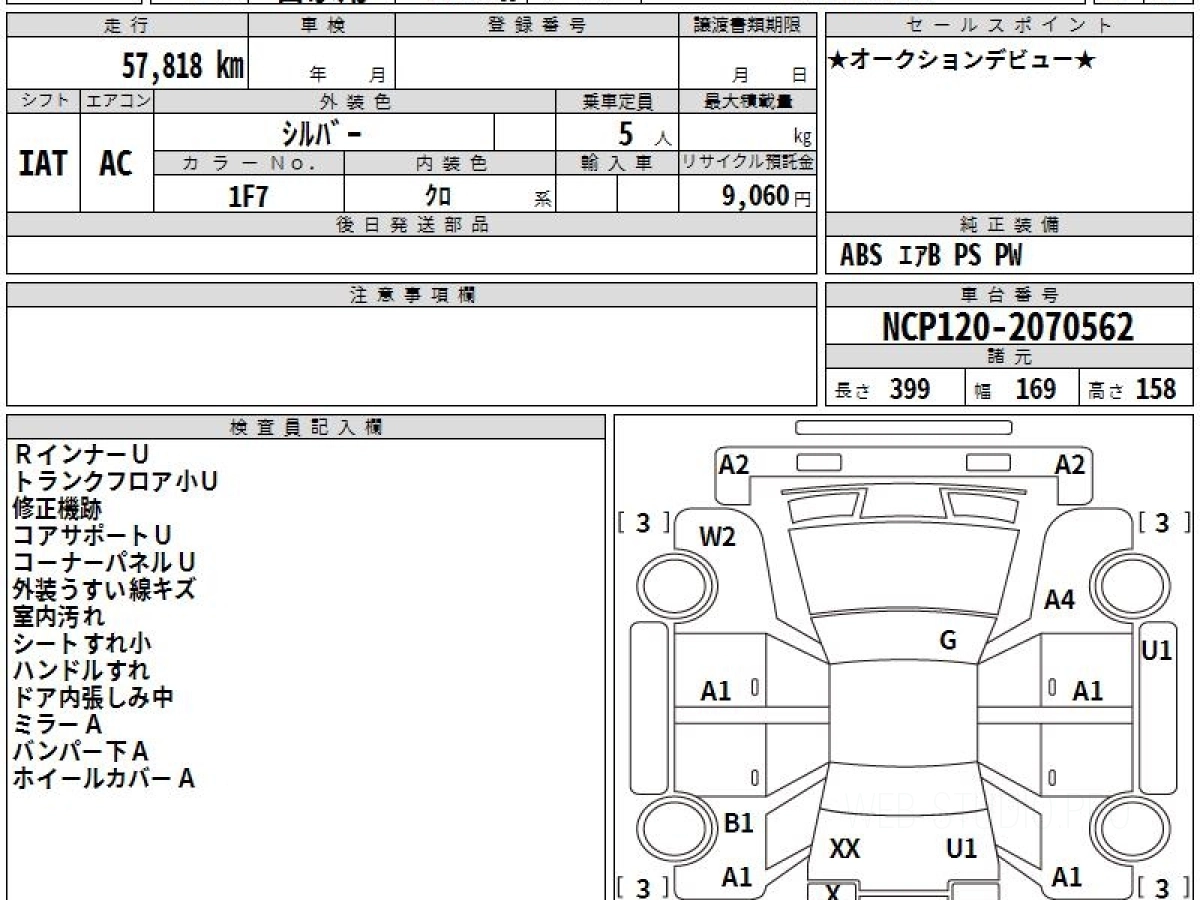Image resolution: width=1200 pixels, height=900 pixels.
Task: Select the note シートすれ小
Action: click(x=82, y=643)
